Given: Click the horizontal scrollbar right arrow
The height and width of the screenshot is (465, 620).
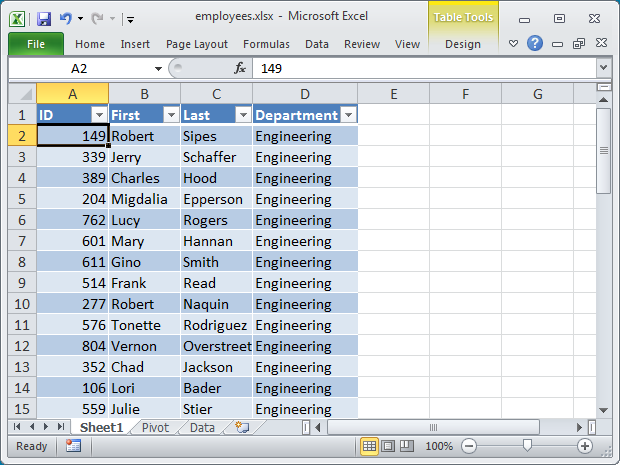Looking at the screenshot, I should pos(579,427).
